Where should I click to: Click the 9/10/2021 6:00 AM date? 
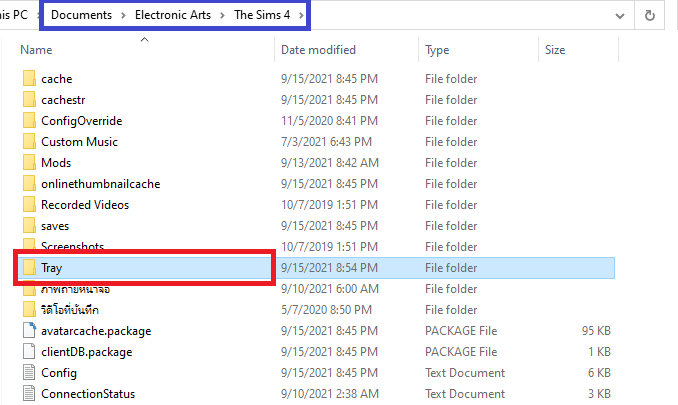[329, 289]
